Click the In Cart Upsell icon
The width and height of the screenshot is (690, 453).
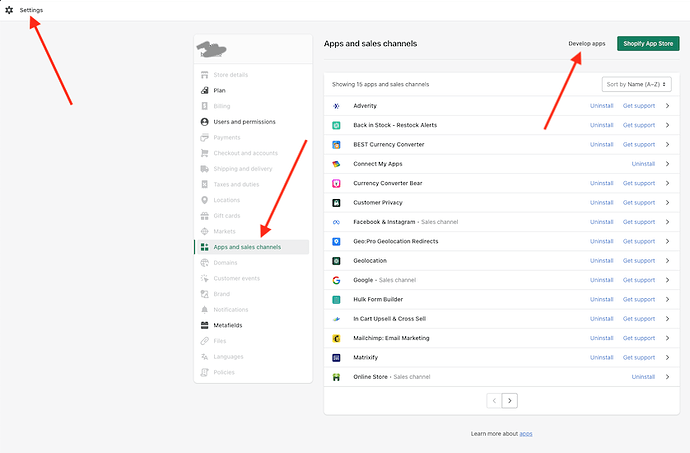tap(336, 319)
